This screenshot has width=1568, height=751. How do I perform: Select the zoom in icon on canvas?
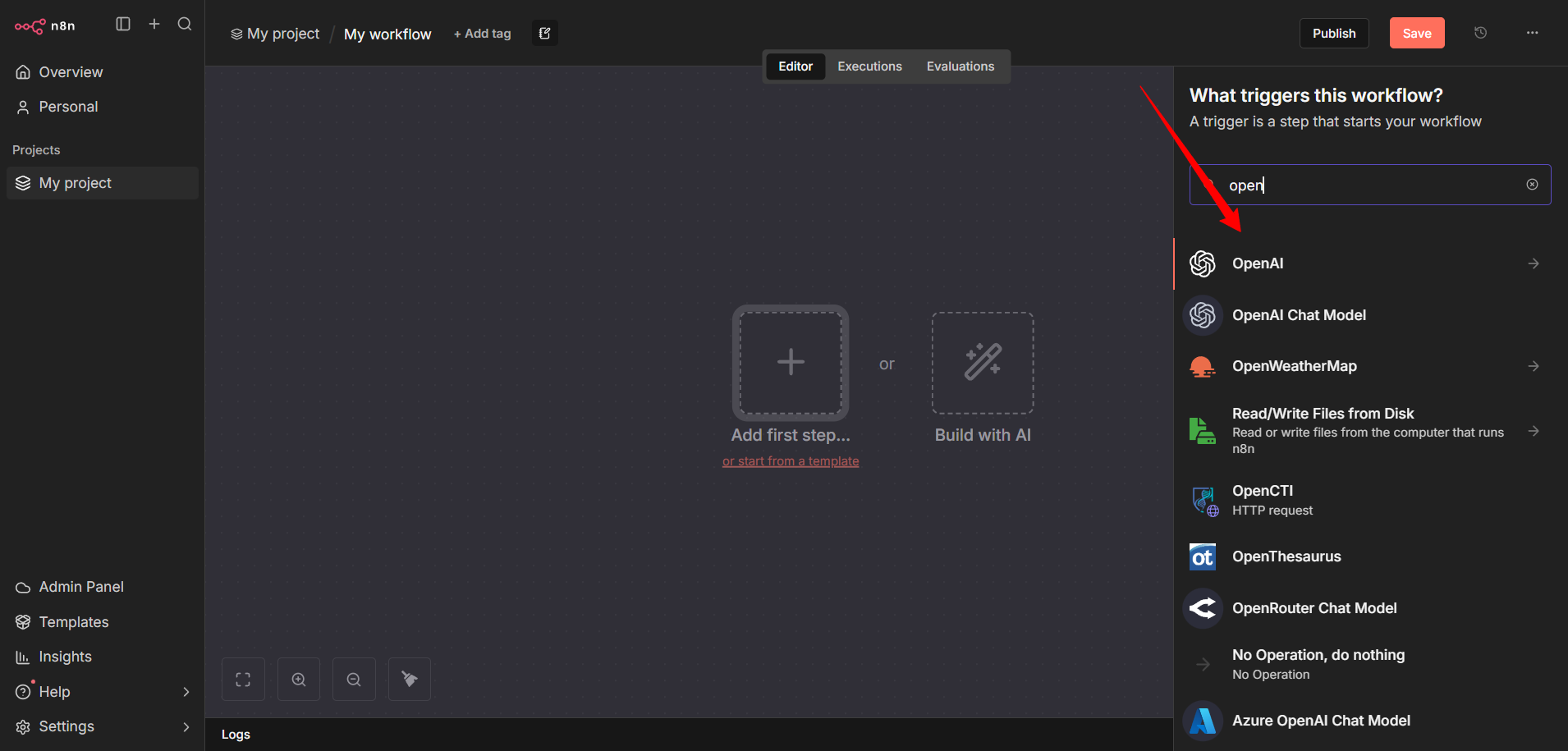[x=298, y=679]
